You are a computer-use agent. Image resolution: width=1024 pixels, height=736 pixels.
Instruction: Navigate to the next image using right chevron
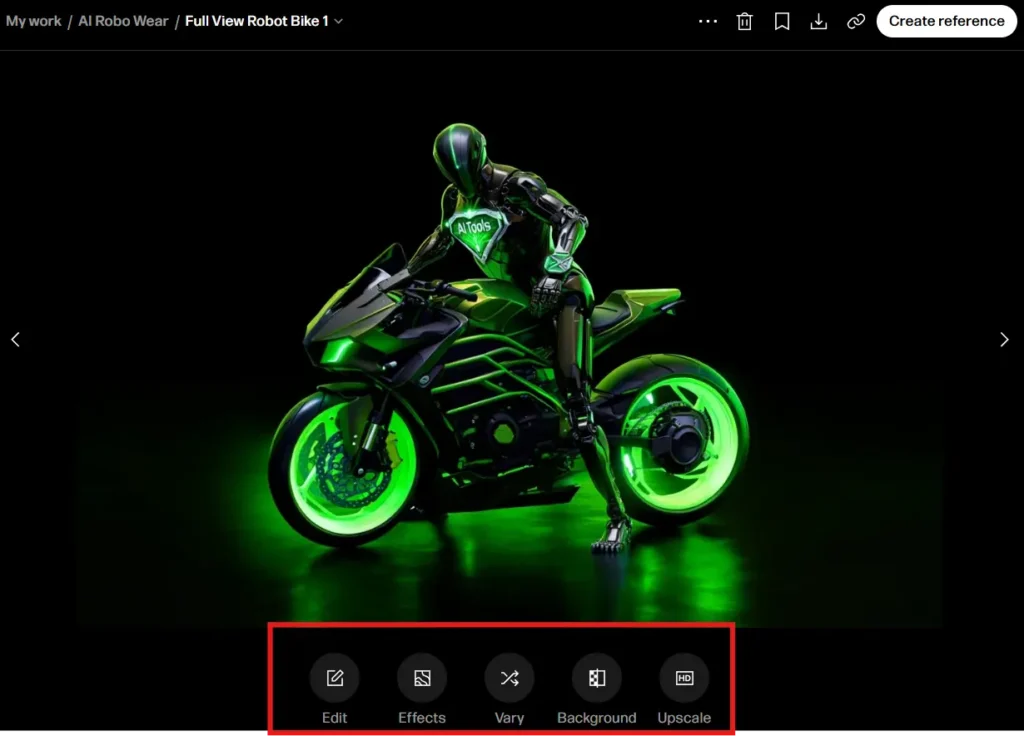tap(1004, 339)
